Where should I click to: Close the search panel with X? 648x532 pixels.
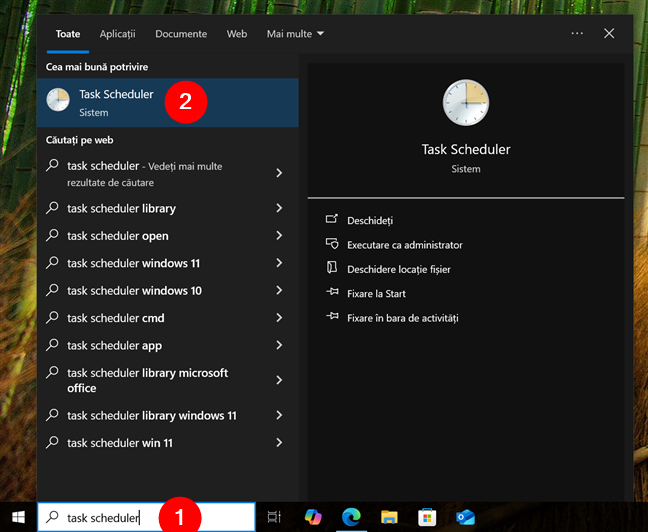pyautogui.click(x=609, y=33)
